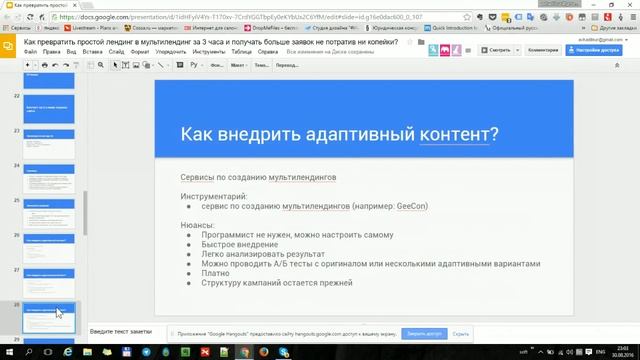Click the Telegram taskbar icon

(x=146, y=352)
